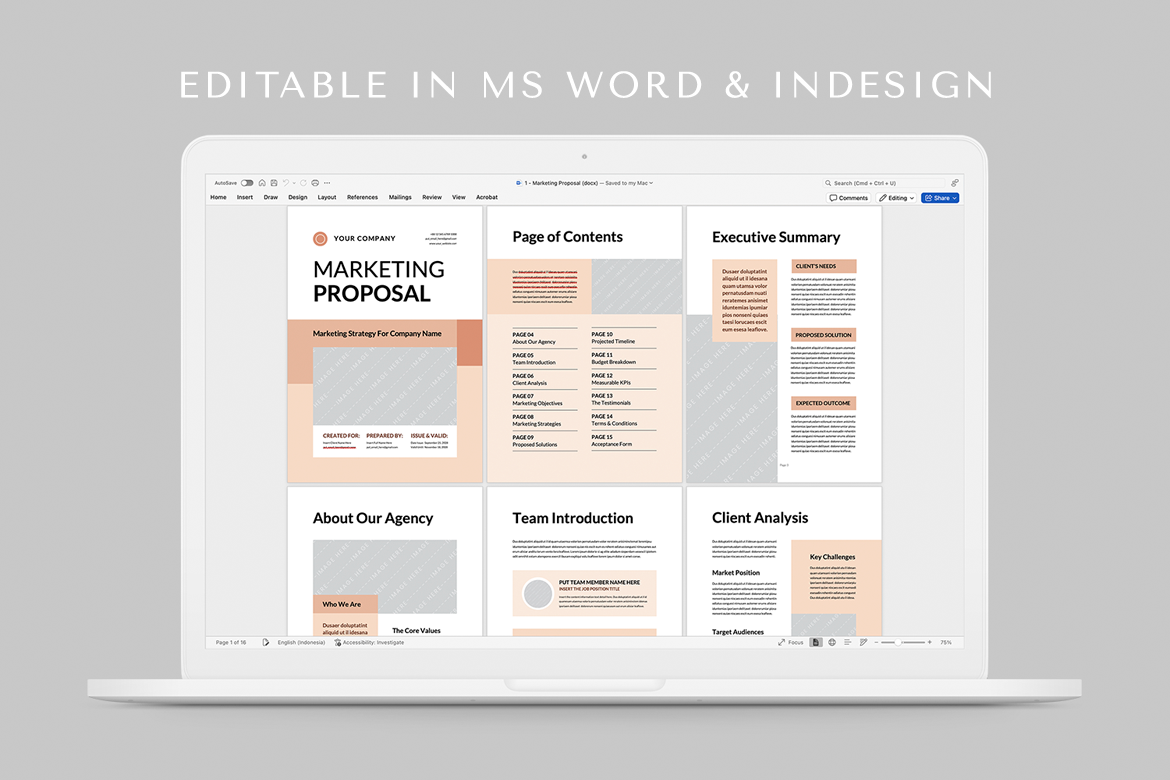Toggle the AutoSave switch

247,183
